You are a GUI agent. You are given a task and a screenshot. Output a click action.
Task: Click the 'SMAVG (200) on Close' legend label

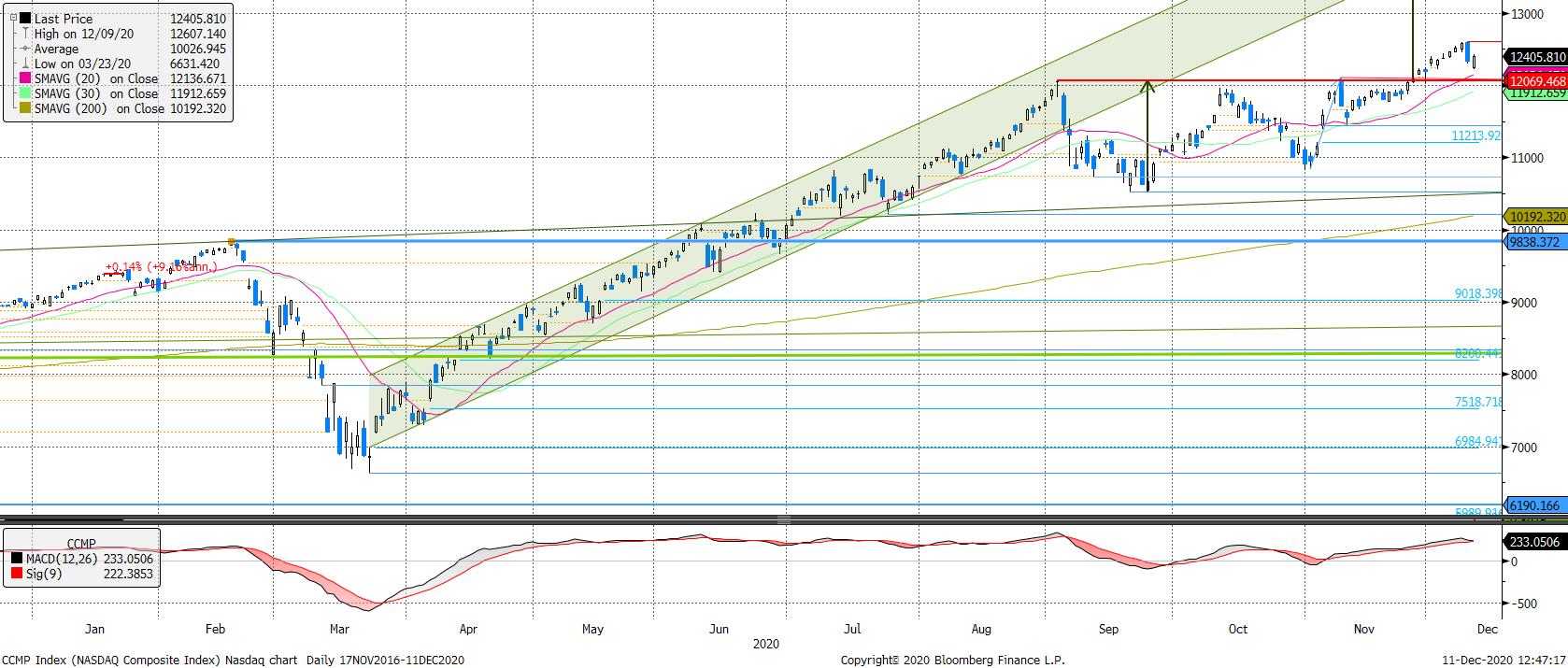(99, 108)
